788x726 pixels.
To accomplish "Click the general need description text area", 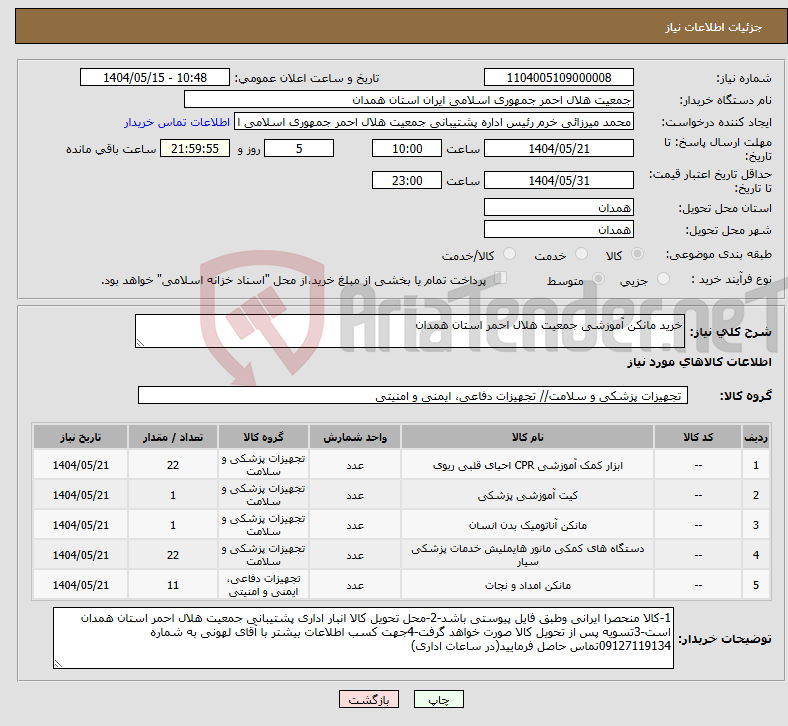I will (410, 331).
